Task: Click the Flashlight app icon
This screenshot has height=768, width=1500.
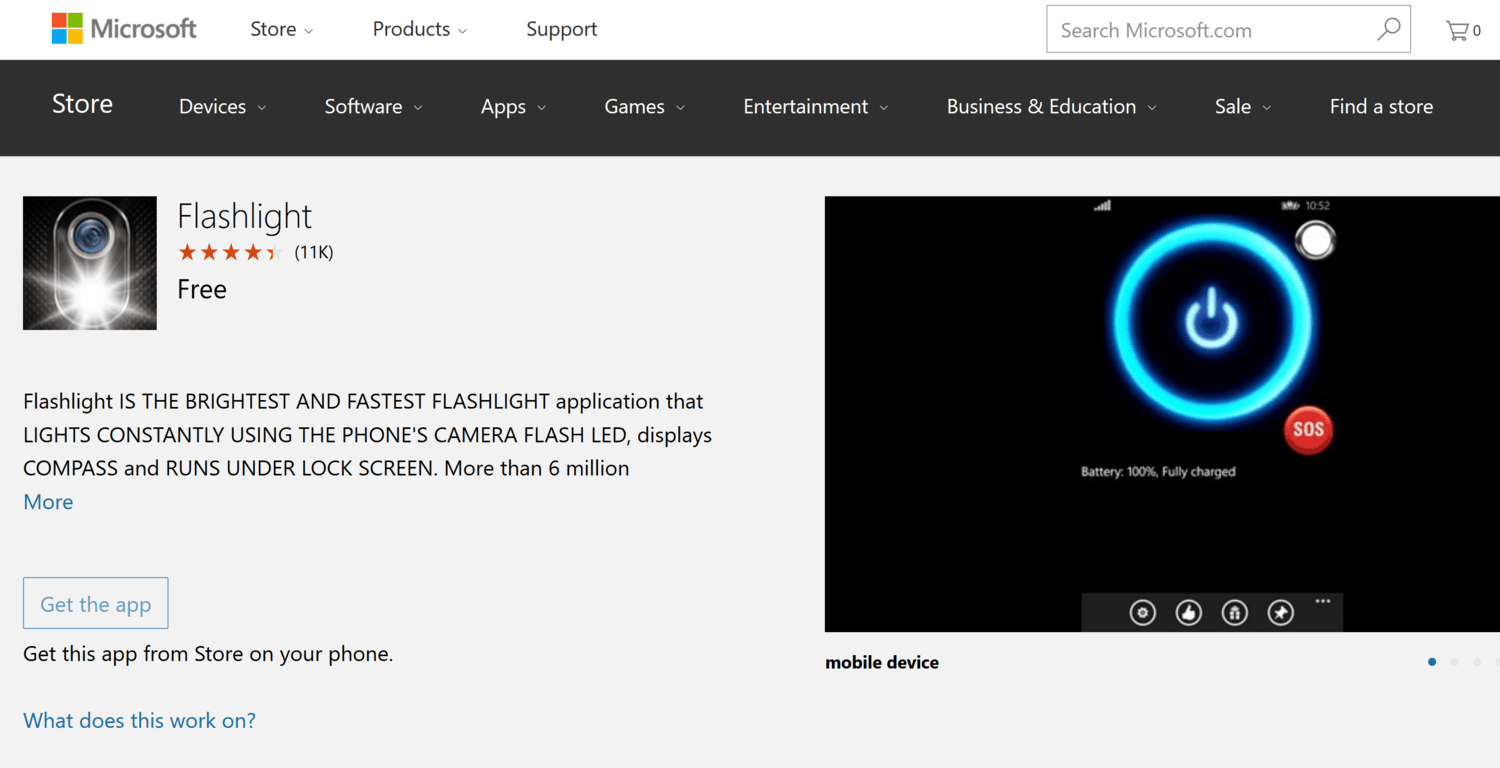Action: pyautogui.click(x=90, y=263)
